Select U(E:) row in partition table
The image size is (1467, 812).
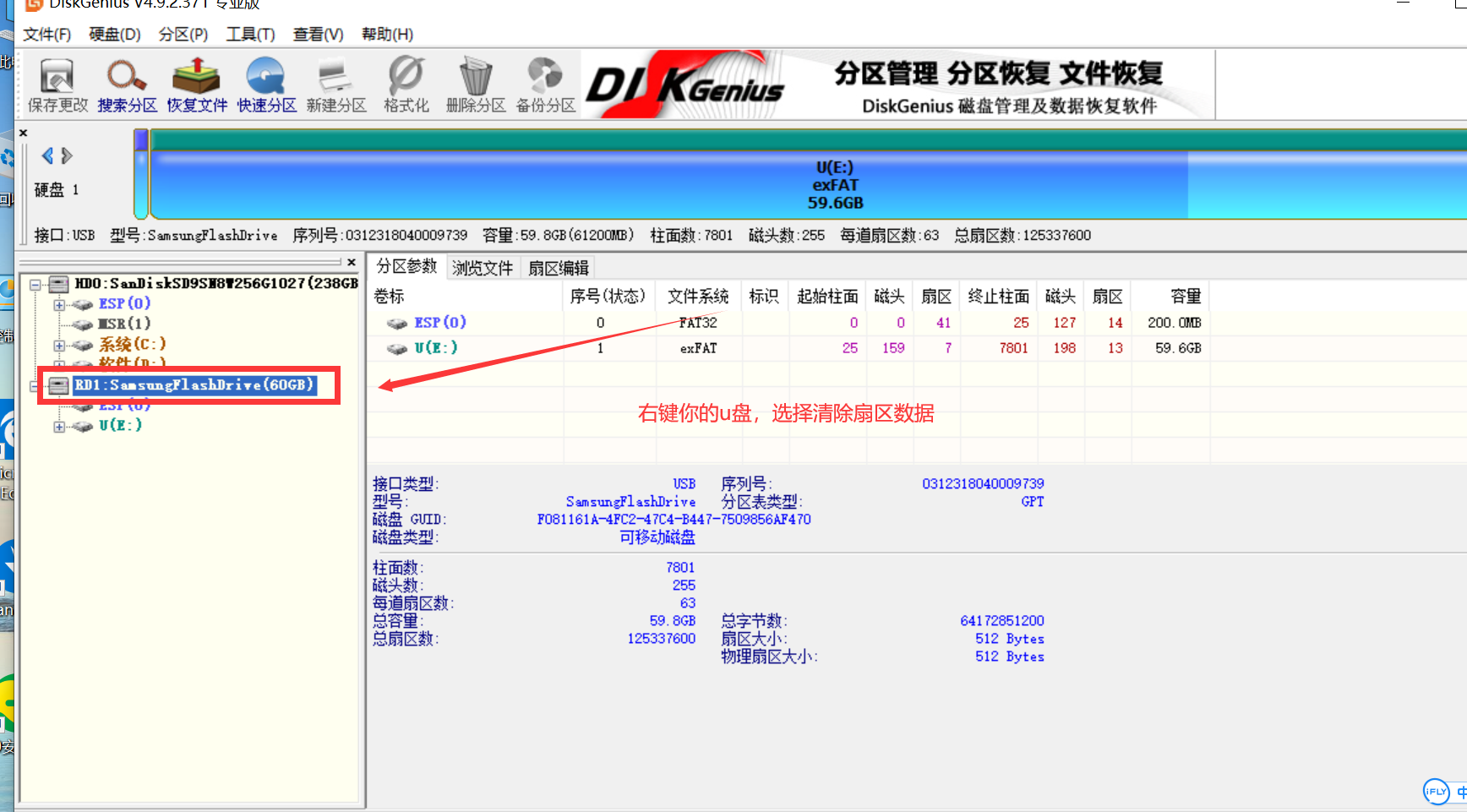[x=790, y=348]
